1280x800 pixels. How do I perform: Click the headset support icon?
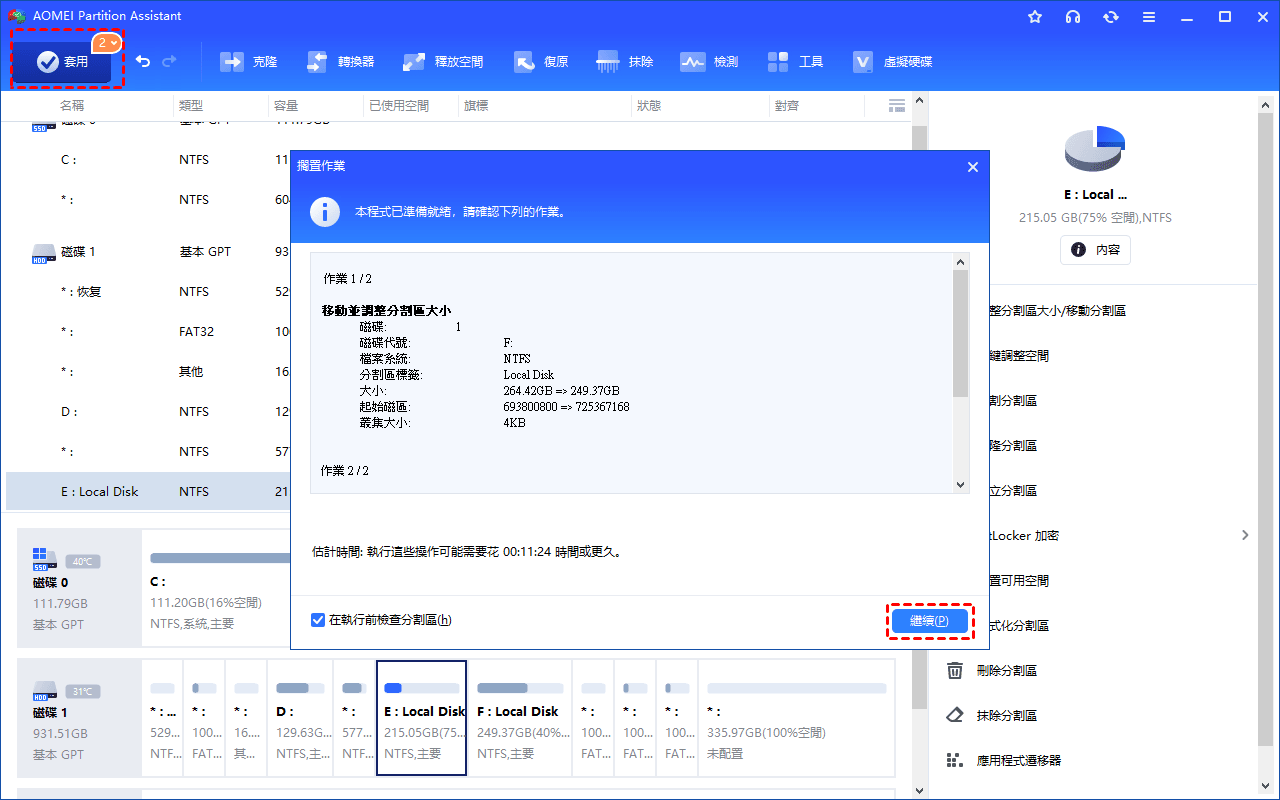(x=1073, y=17)
